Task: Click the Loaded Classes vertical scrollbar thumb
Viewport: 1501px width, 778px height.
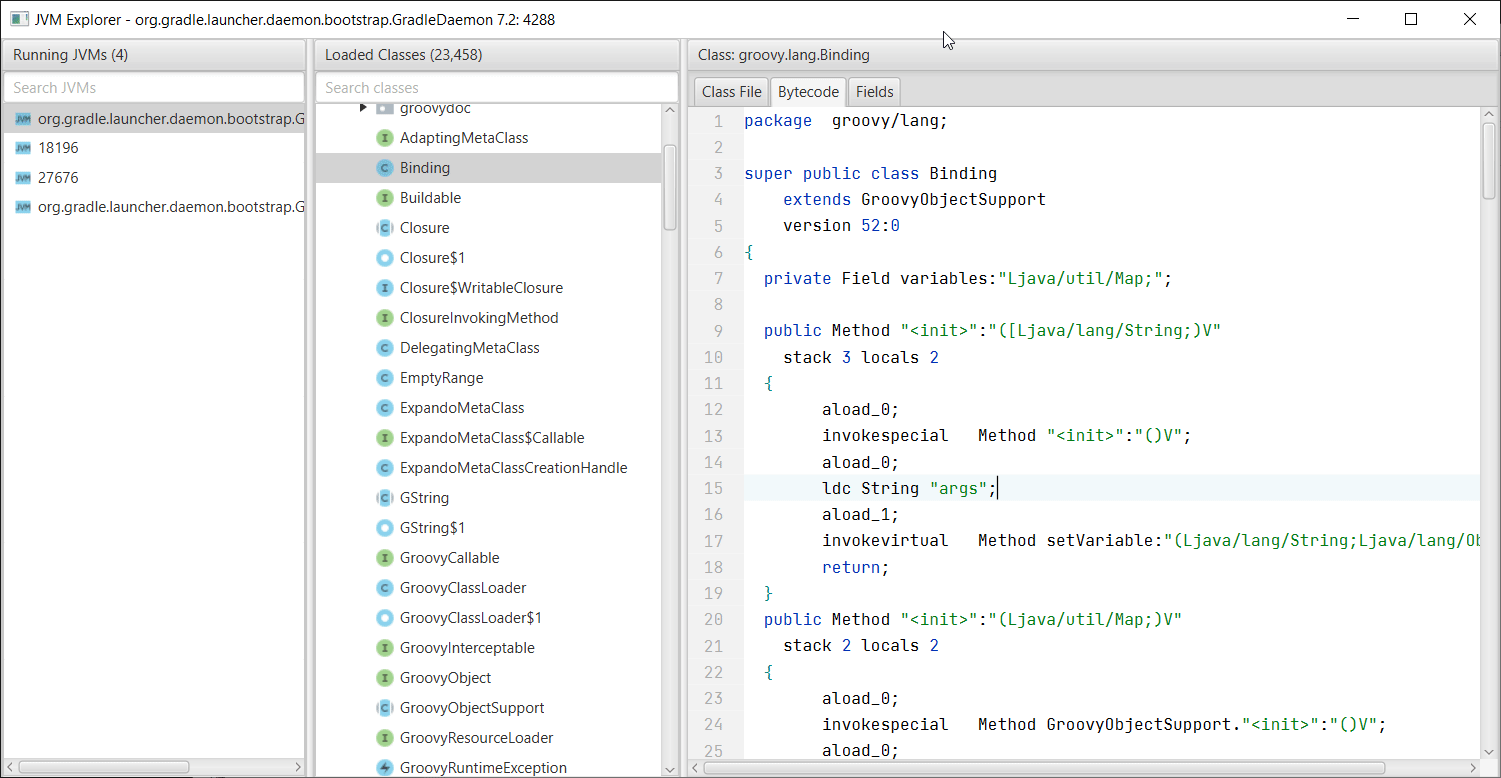Action: pos(670,188)
